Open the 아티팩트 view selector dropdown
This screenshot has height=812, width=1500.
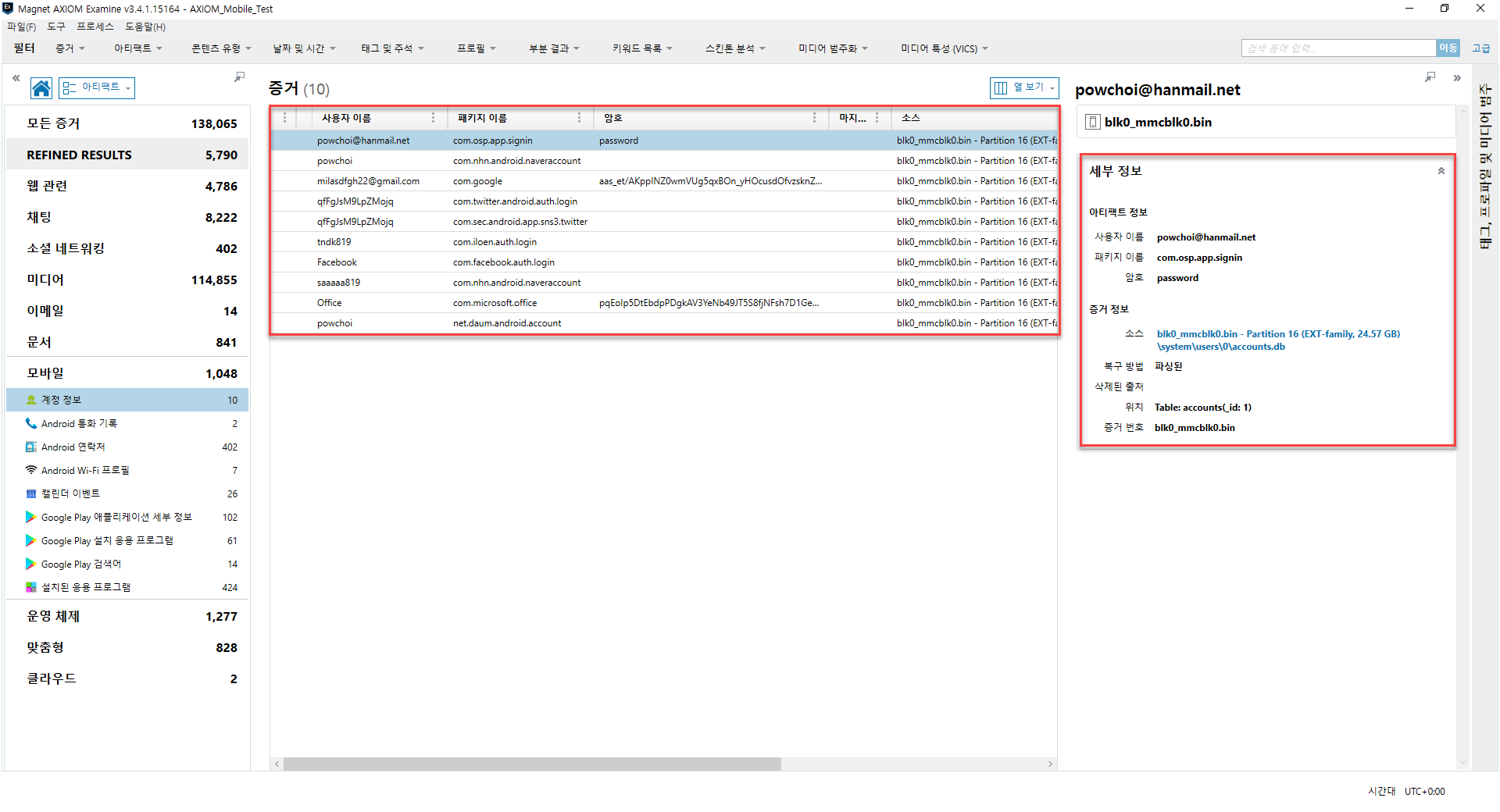click(97, 87)
